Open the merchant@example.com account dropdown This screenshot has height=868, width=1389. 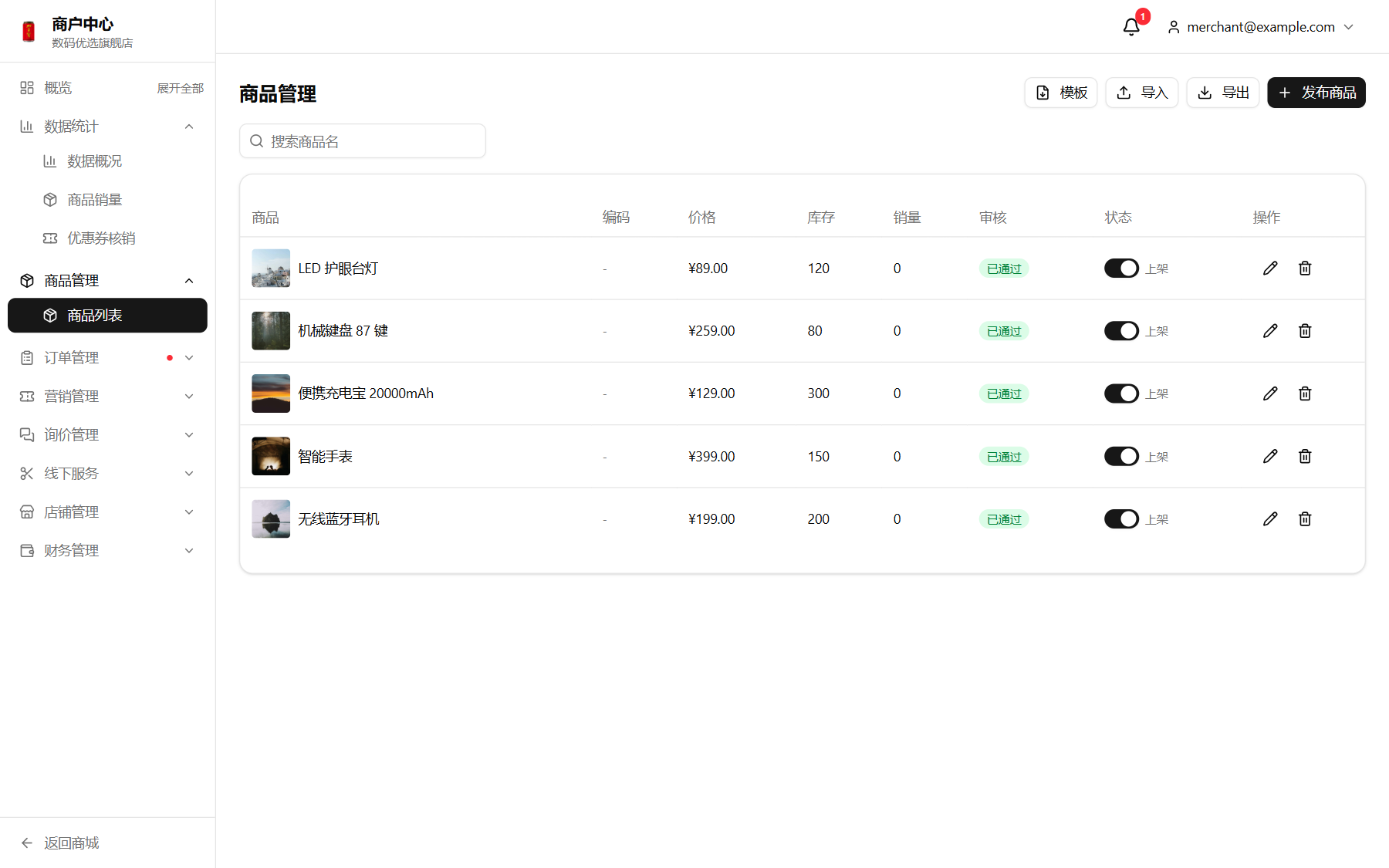1261,27
